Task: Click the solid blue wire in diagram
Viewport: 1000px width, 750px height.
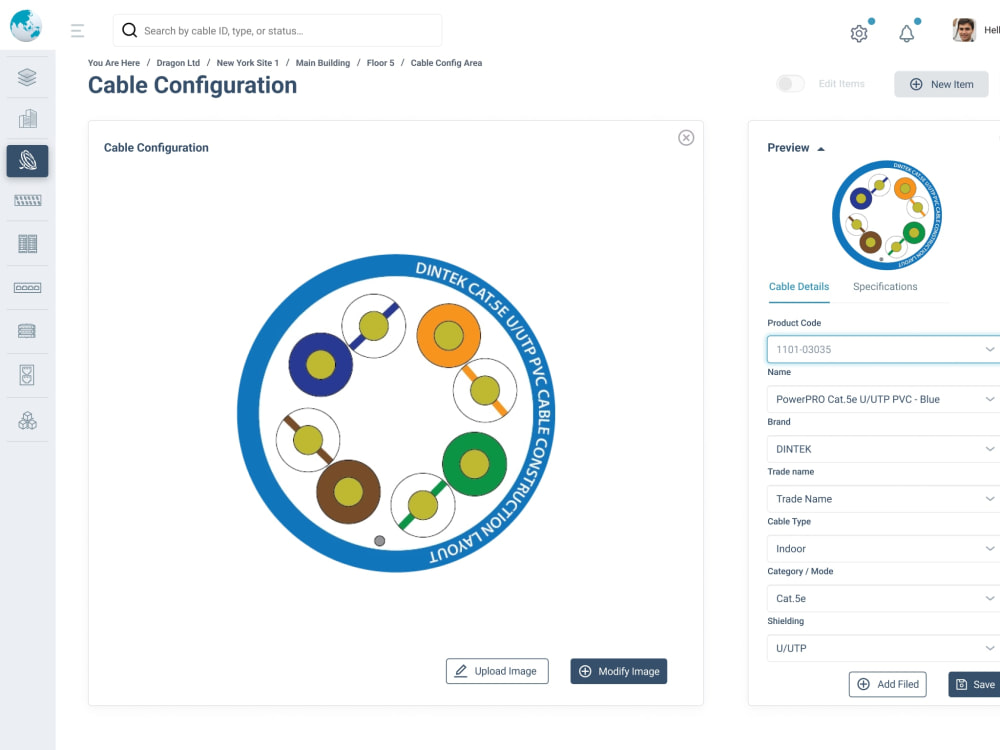Action: pos(321,365)
